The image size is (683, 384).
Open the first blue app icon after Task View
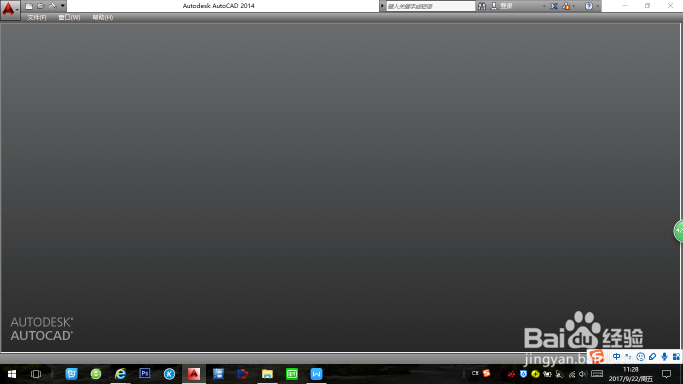(71, 374)
